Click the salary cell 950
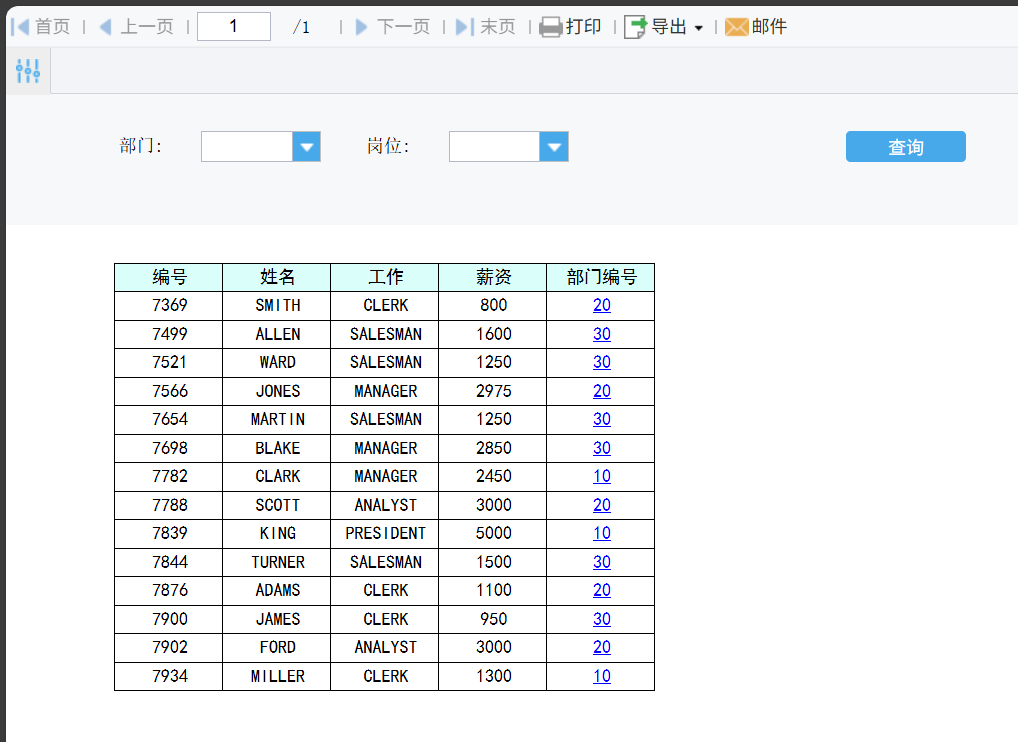 coord(493,619)
